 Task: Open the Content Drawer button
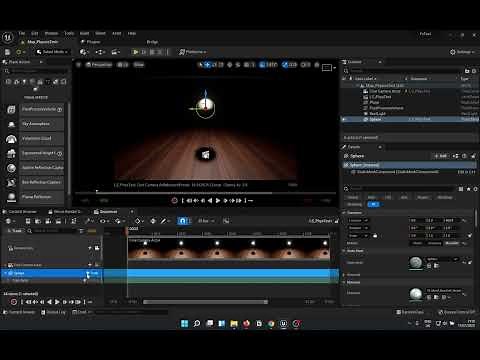pos(19,312)
